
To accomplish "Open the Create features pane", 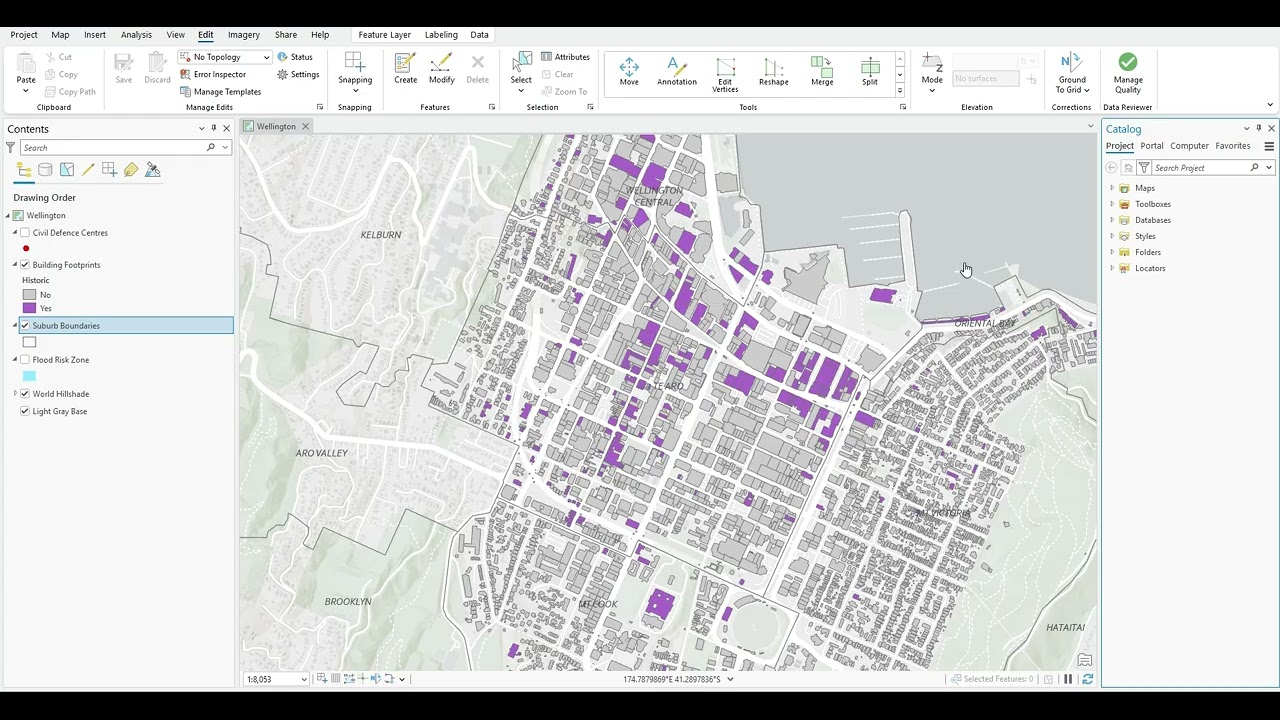I will [405, 69].
